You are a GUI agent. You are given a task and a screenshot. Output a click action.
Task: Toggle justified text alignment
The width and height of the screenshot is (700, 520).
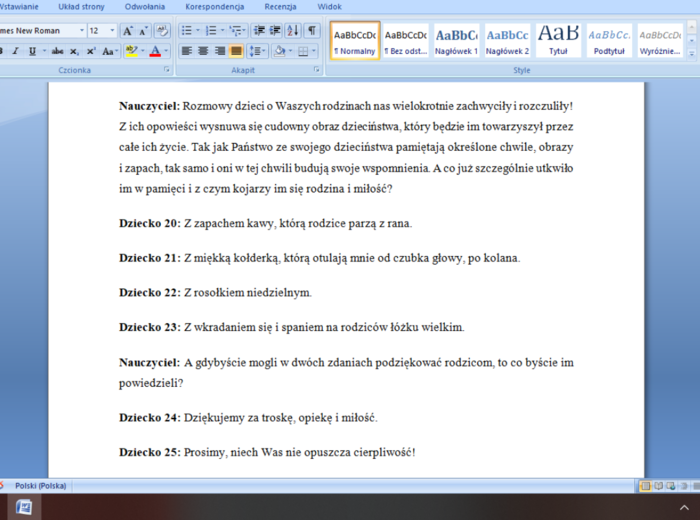(236, 51)
